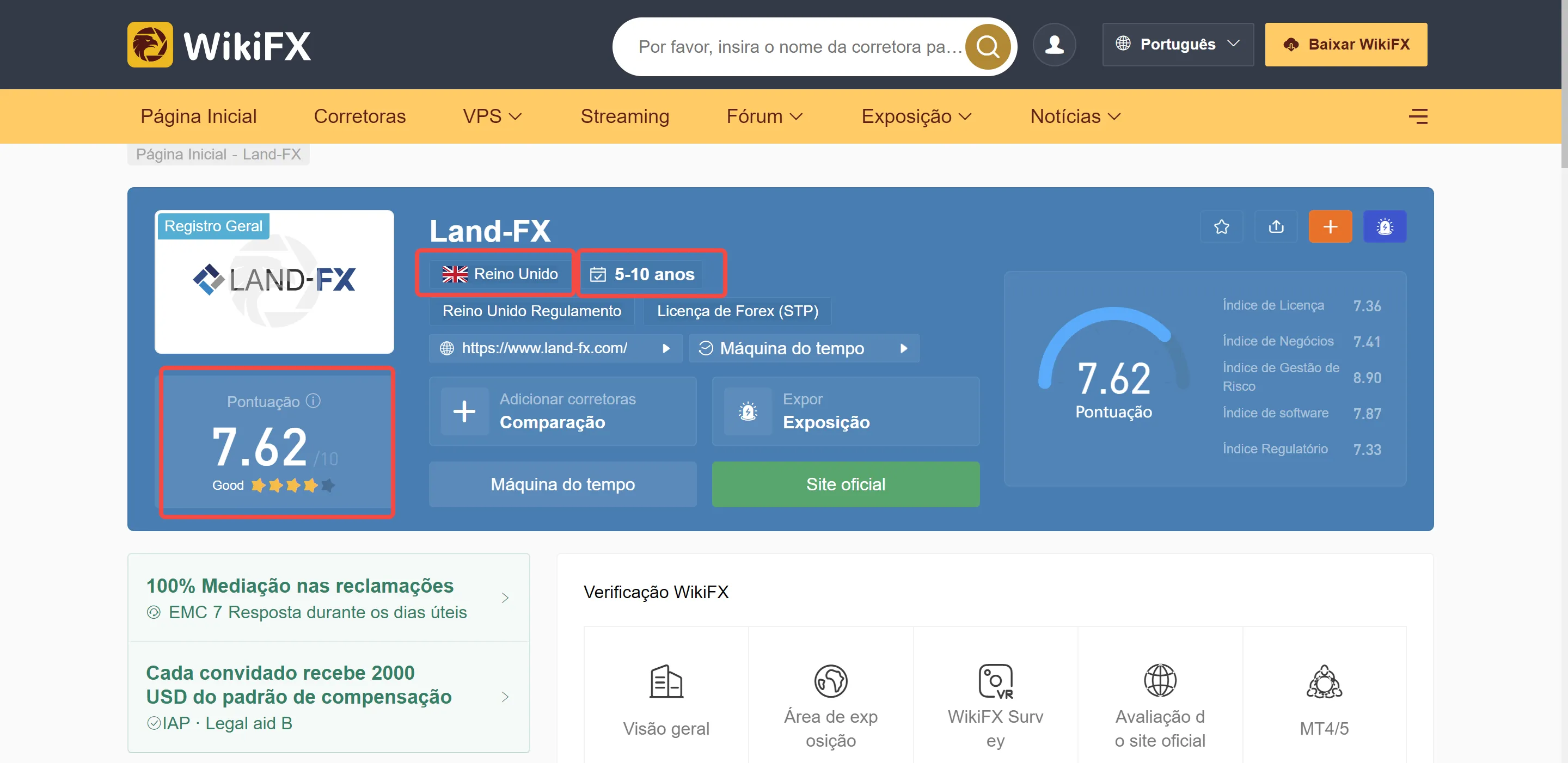This screenshot has height=763, width=1568.
Task: Share Land-FX using the share icon
Action: tap(1276, 226)
